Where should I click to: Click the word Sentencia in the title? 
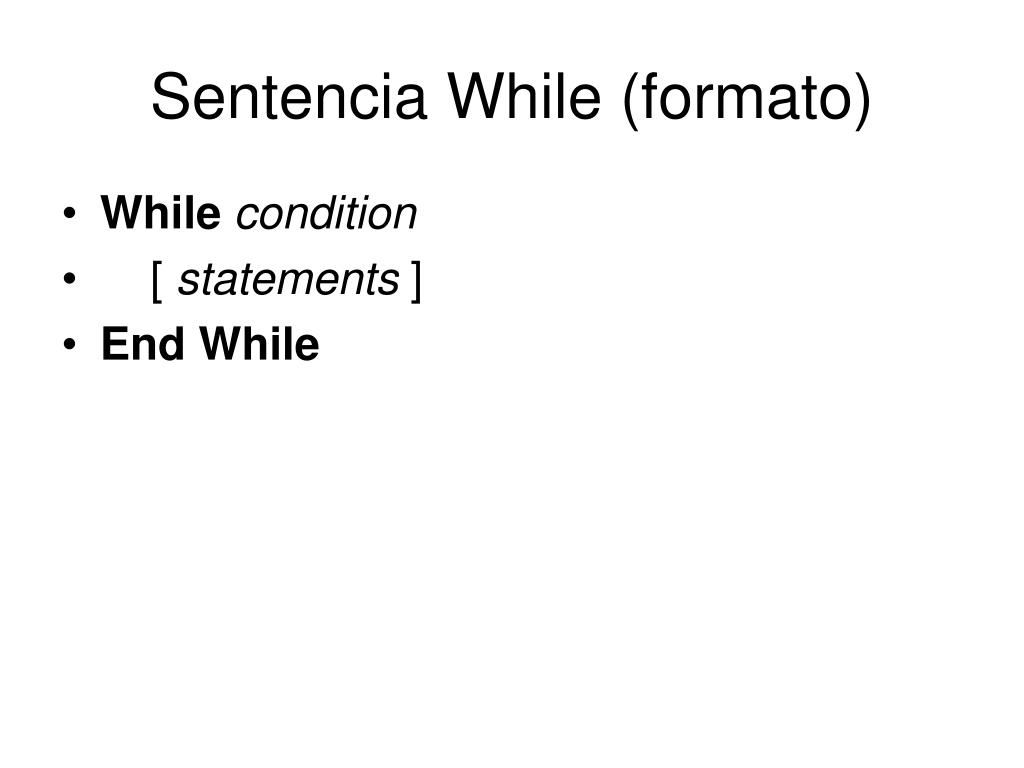point(289,97)
